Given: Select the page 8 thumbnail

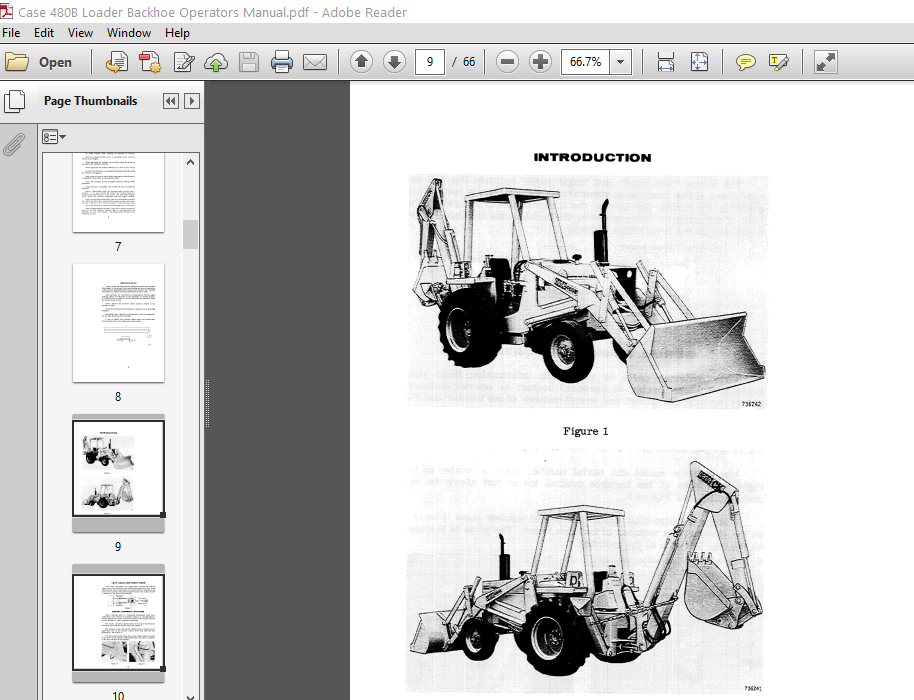Looking at the screenshot, I should click(x=118, y=323).
